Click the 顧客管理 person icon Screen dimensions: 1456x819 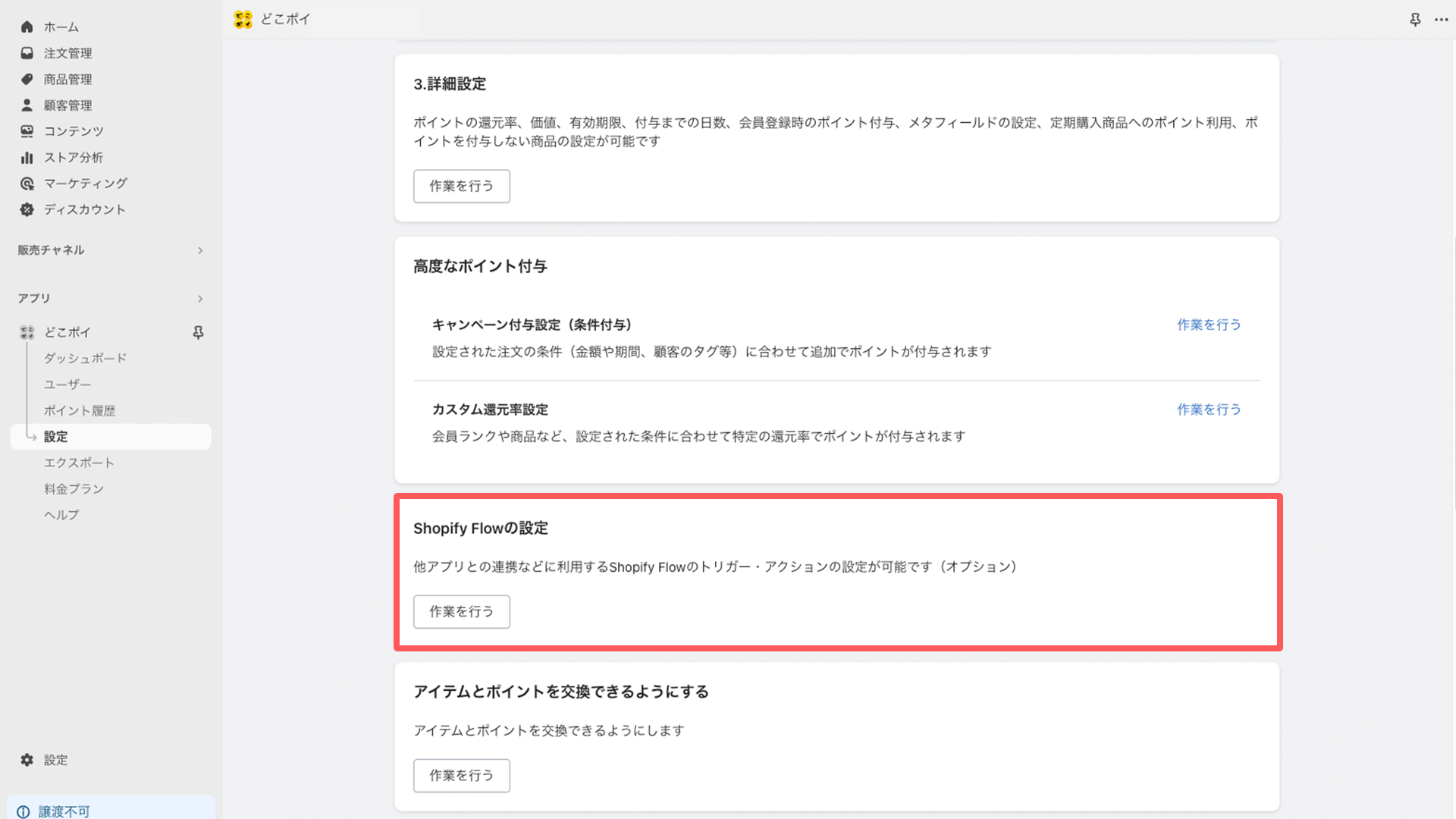(27, 105)
